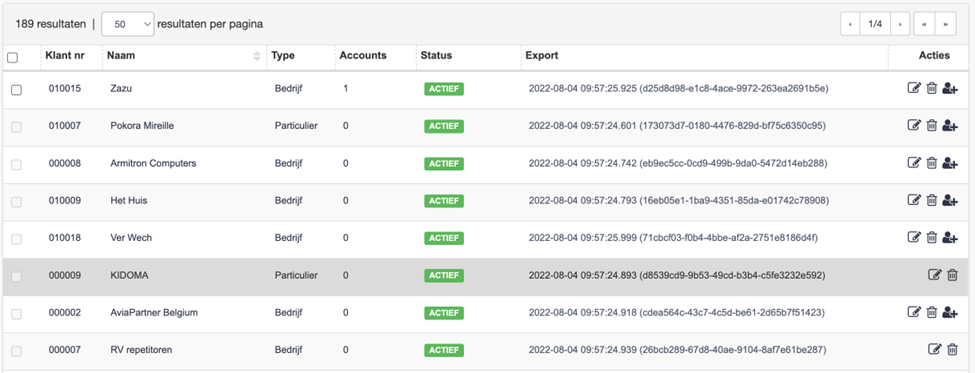Click the accounts value 1 for Zazu

(x=346, y=88)
